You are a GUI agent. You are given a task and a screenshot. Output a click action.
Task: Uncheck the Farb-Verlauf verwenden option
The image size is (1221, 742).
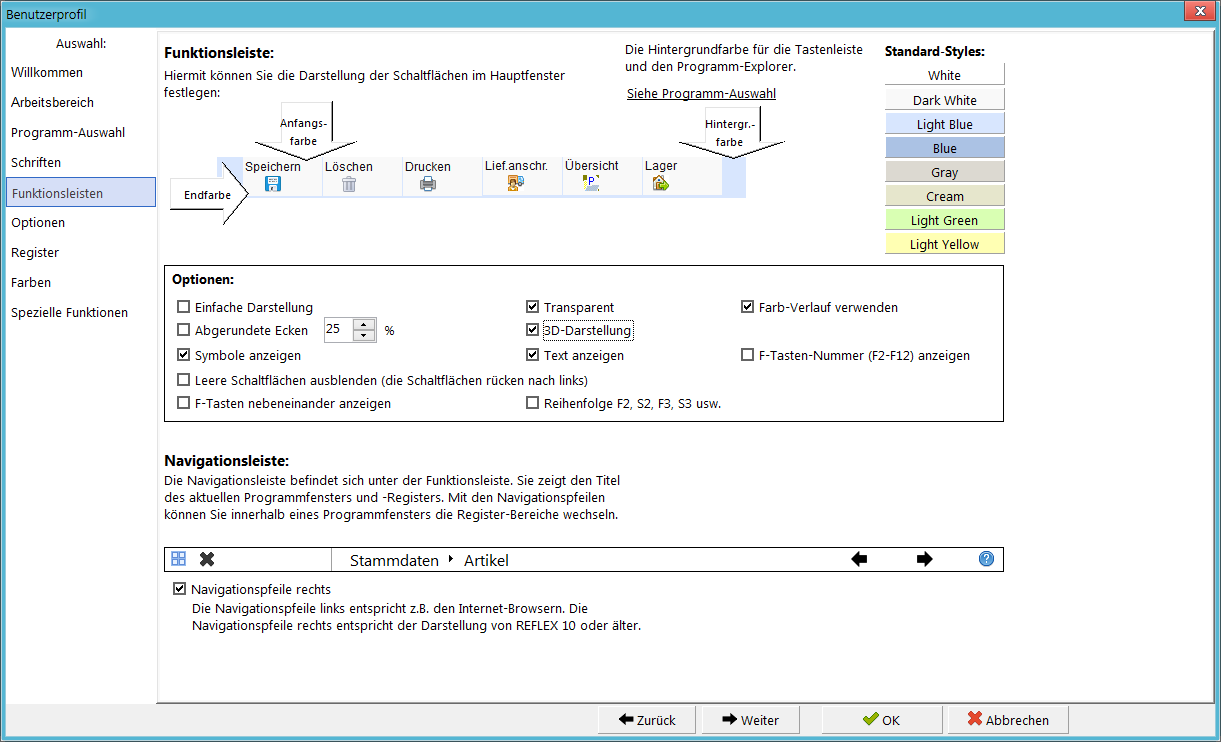click(x=747, y=307)
